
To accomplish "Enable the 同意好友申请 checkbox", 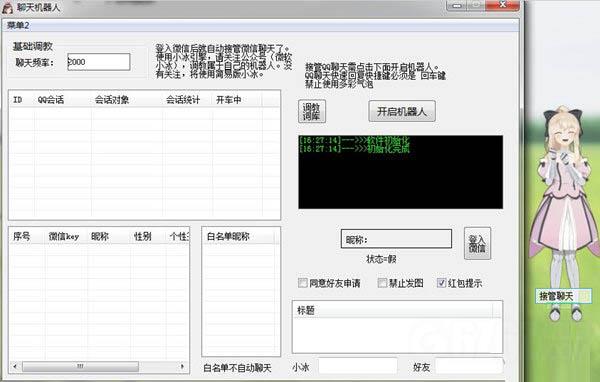I will tap(303, 283).
